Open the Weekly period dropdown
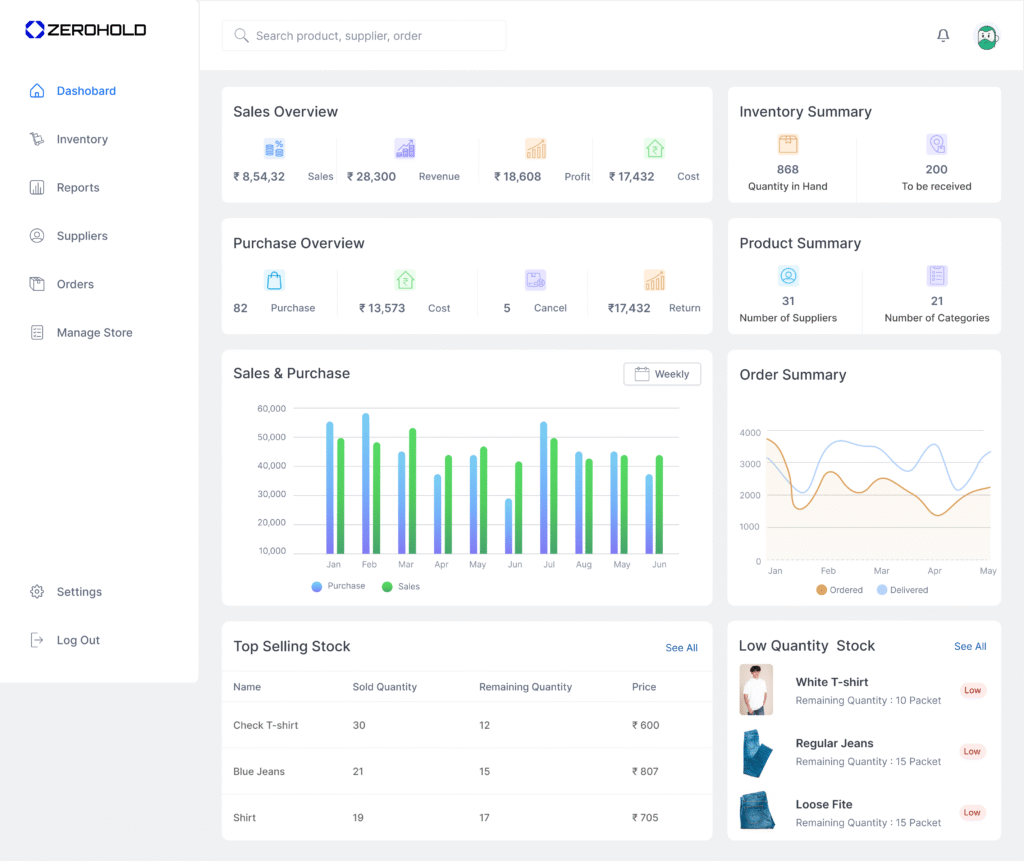This screenshot has height=861, width=1024. coord(662,374)
